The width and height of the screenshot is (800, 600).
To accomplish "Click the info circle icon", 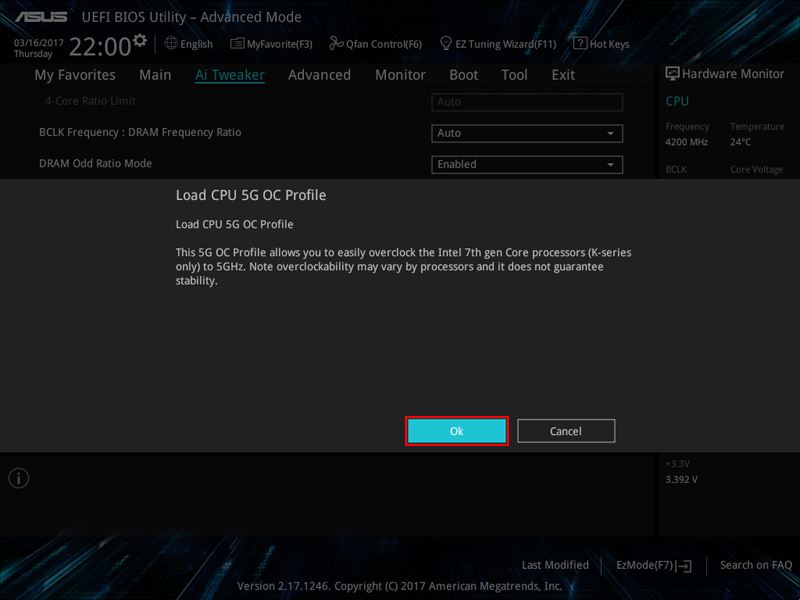I will 19,478.
